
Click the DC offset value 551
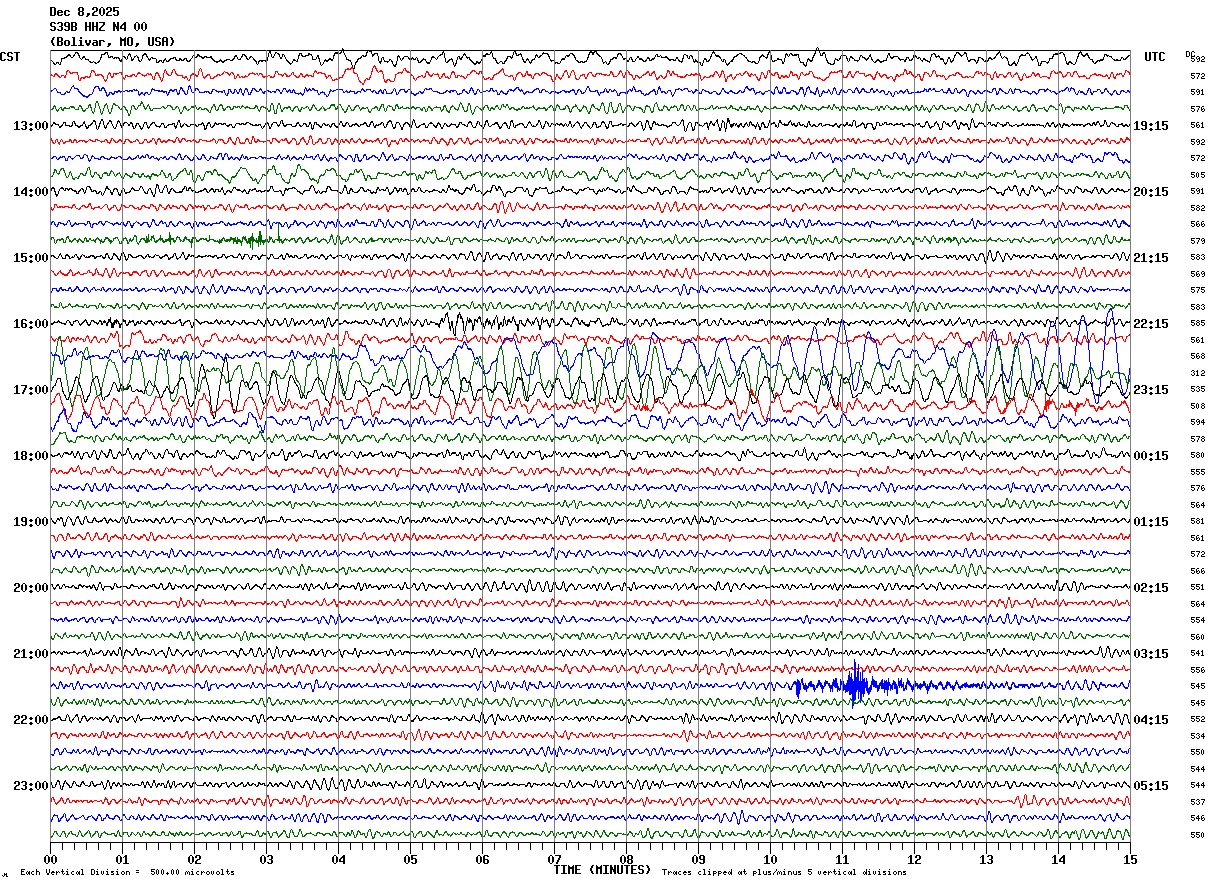click(x=1197, y=588)
